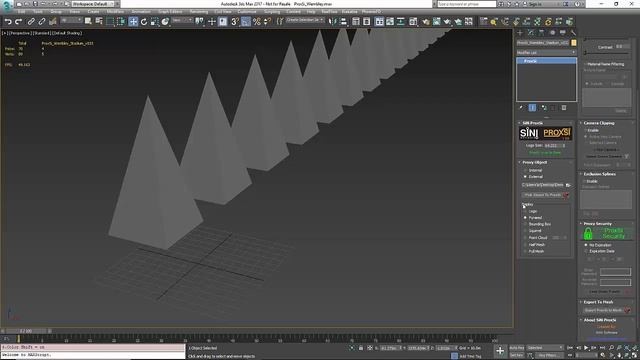The height and width of the screenshot is (360, 640).
Task: Open the Modifiers menu
Action: tap(115, 12)
